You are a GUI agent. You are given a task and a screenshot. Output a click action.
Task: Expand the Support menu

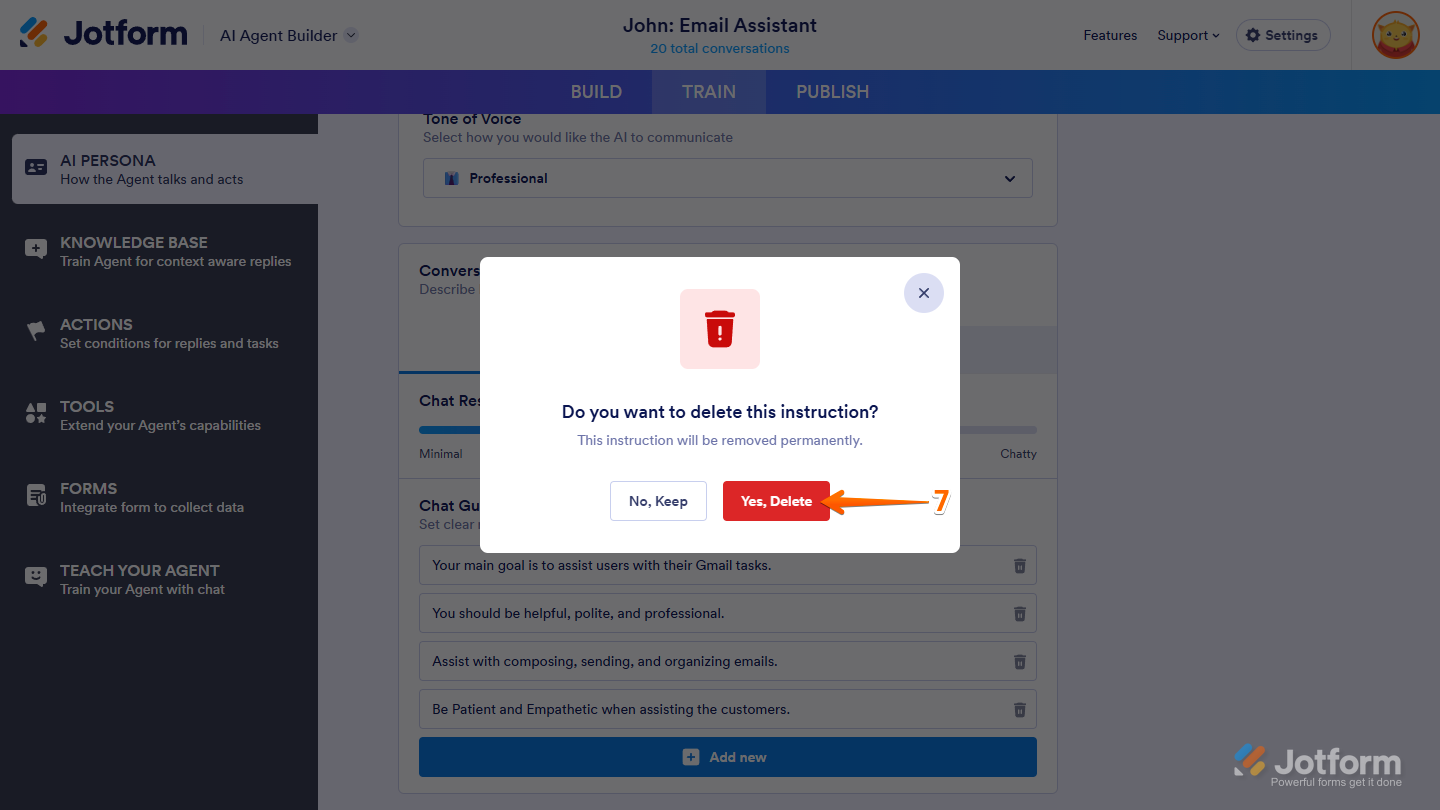coord(1188,35)
